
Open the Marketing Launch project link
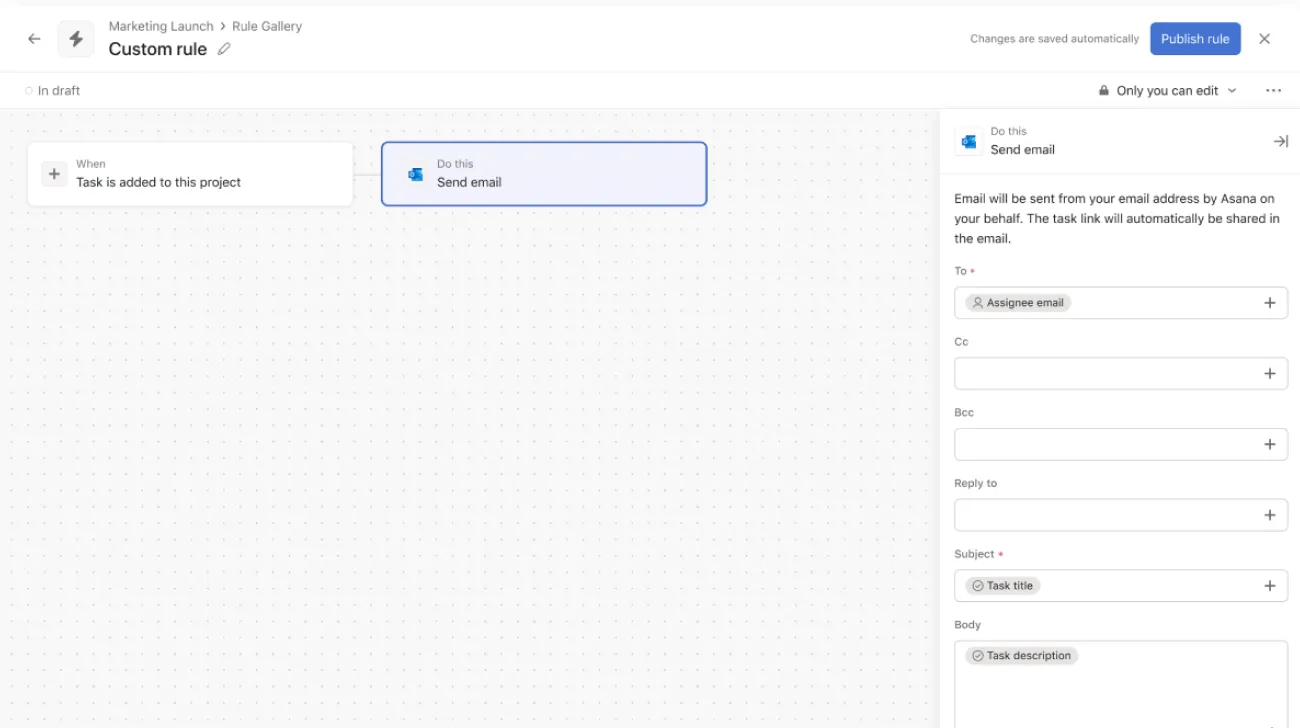point(160,25)
